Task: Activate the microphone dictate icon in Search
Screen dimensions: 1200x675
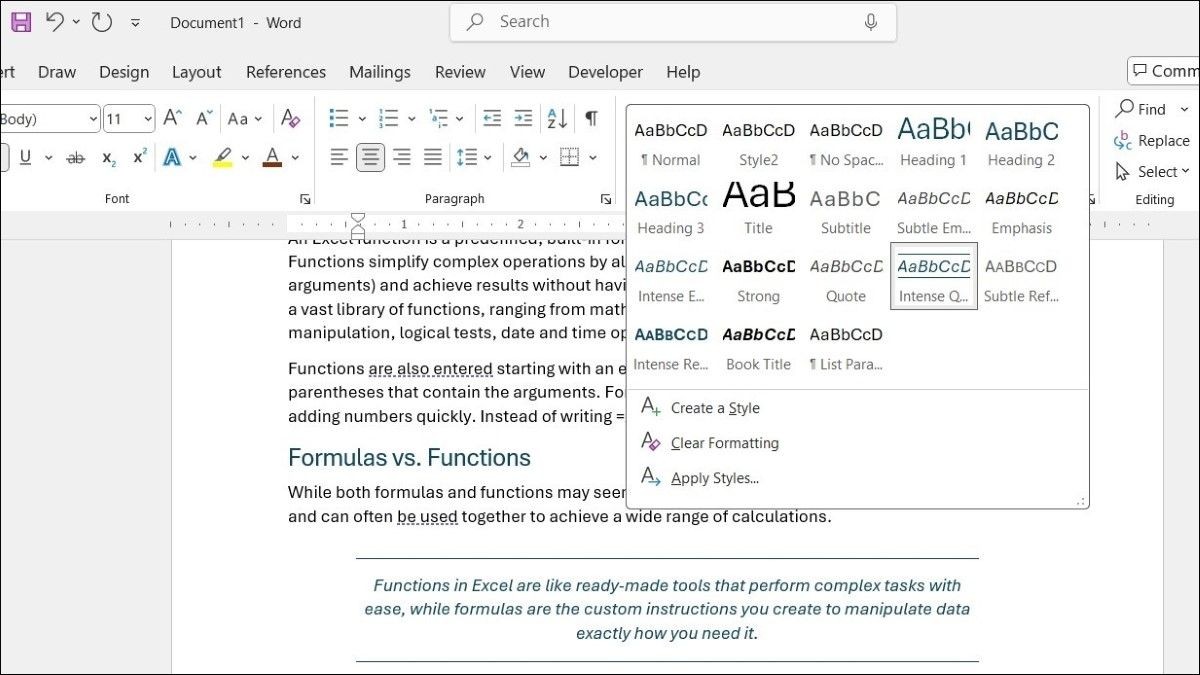Action: (870, 22)
